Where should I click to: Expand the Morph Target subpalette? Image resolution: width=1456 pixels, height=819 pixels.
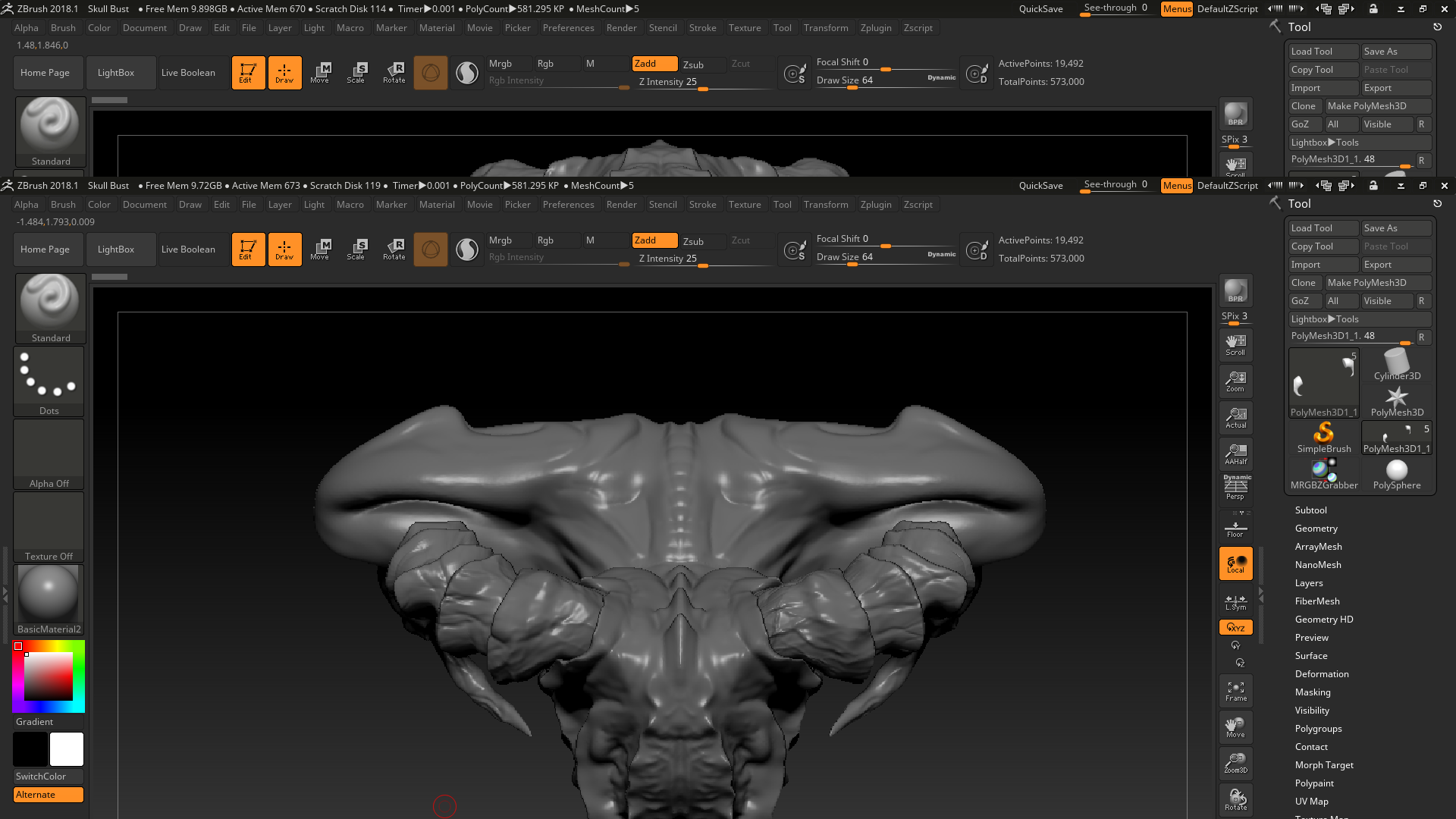pos(1324,765)
